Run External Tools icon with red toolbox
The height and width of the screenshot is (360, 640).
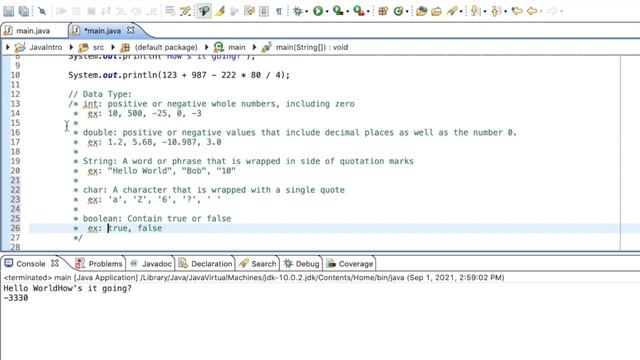[x=359, y=11]
